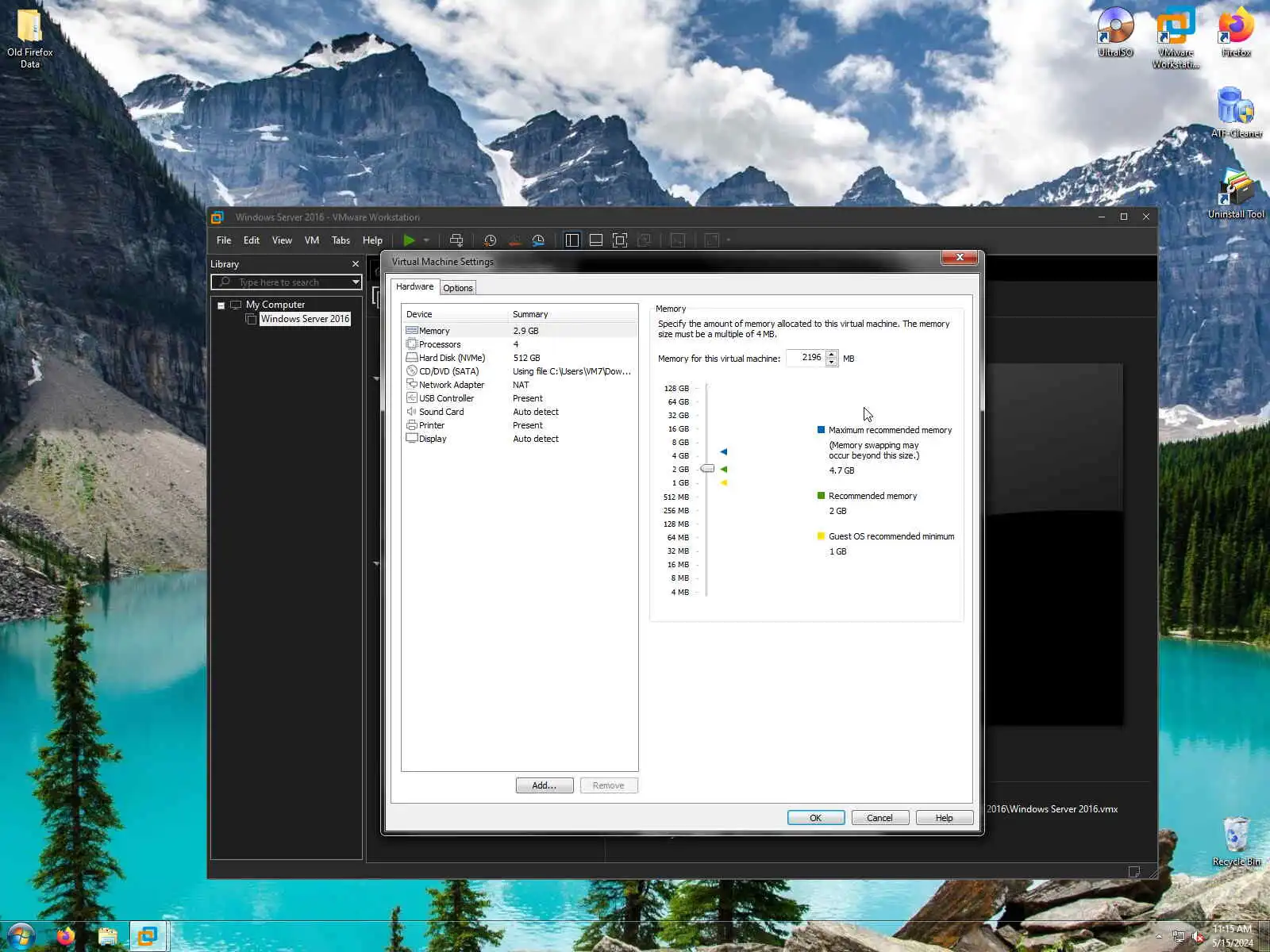Viewport: 1270px width, 952px height.
Task: Click the Firefox desktop shortcut
Action: coord(1236,32)
